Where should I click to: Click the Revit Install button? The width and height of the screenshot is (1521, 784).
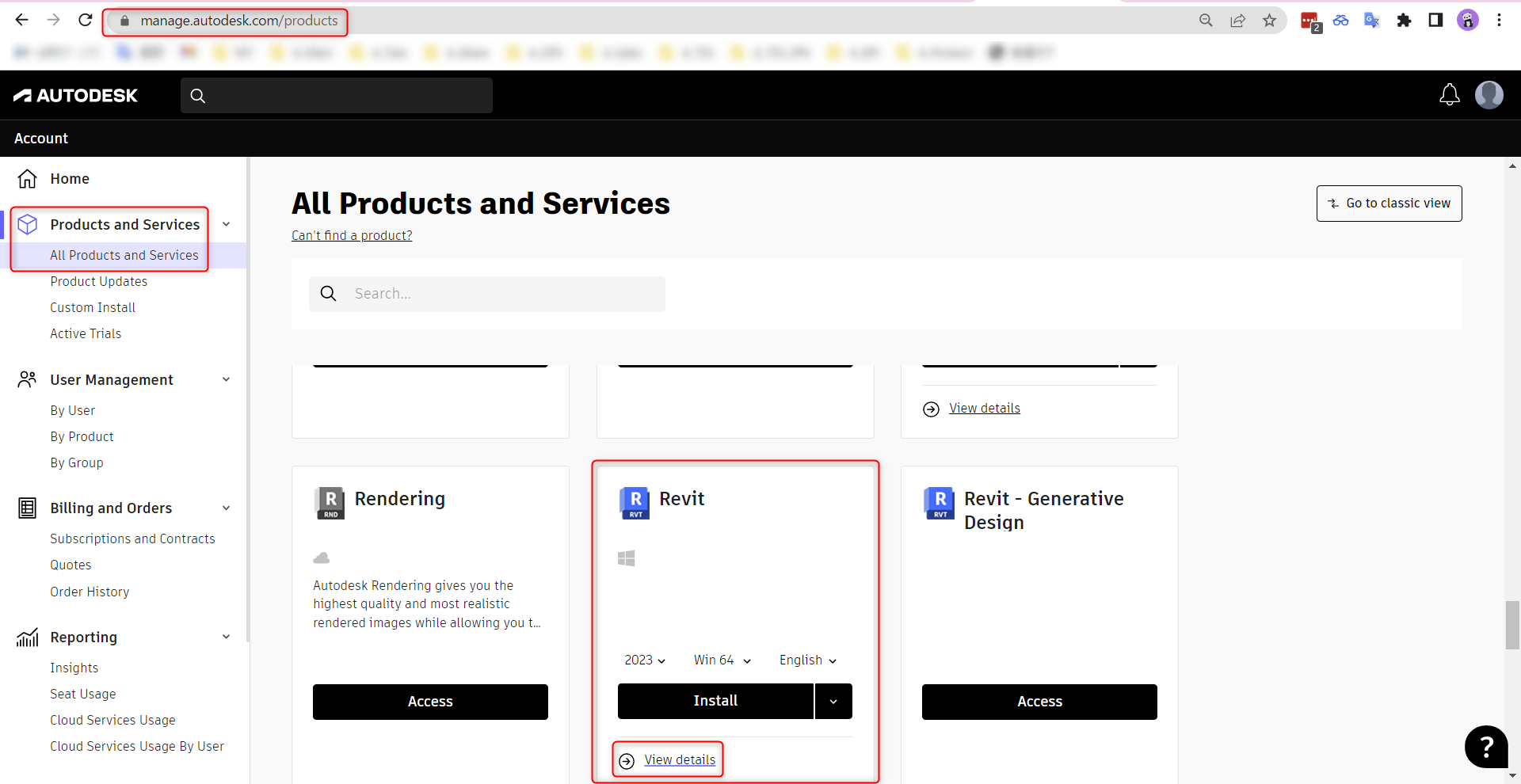[715, 702]
